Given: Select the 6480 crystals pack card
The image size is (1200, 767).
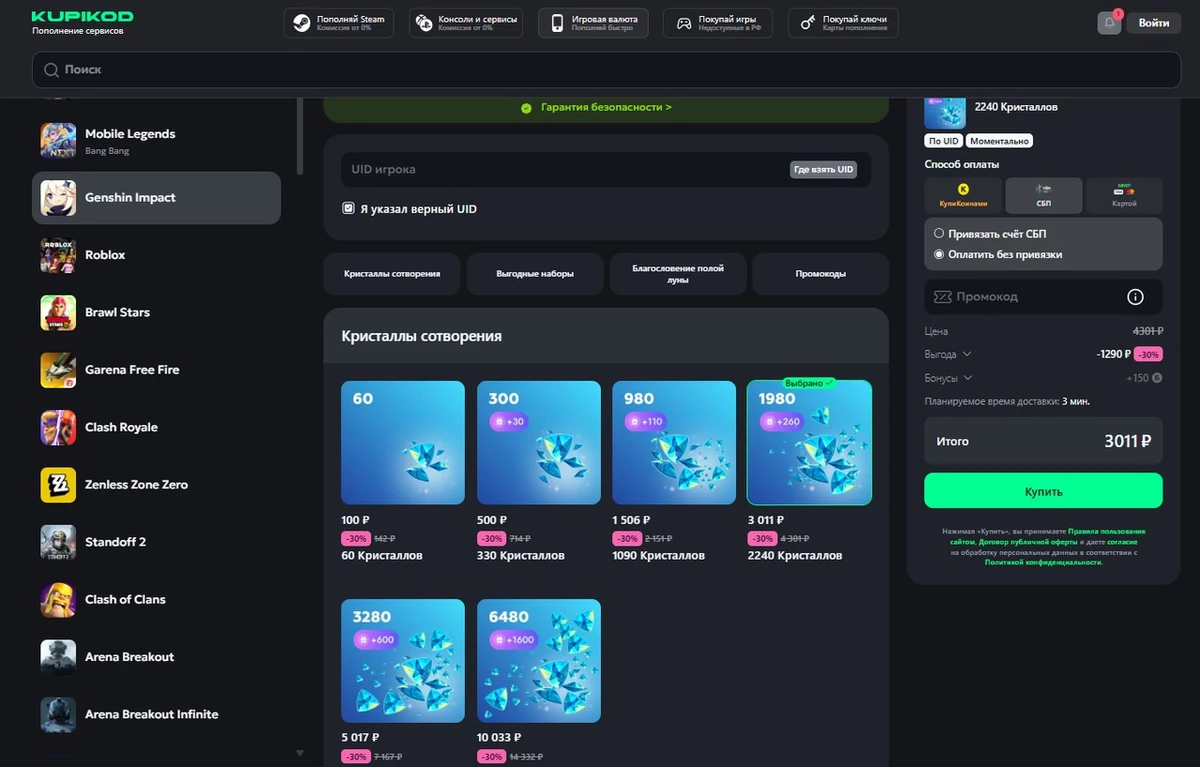Looking at the screenshot, I should pyautogui.click(x=539, y=661).
